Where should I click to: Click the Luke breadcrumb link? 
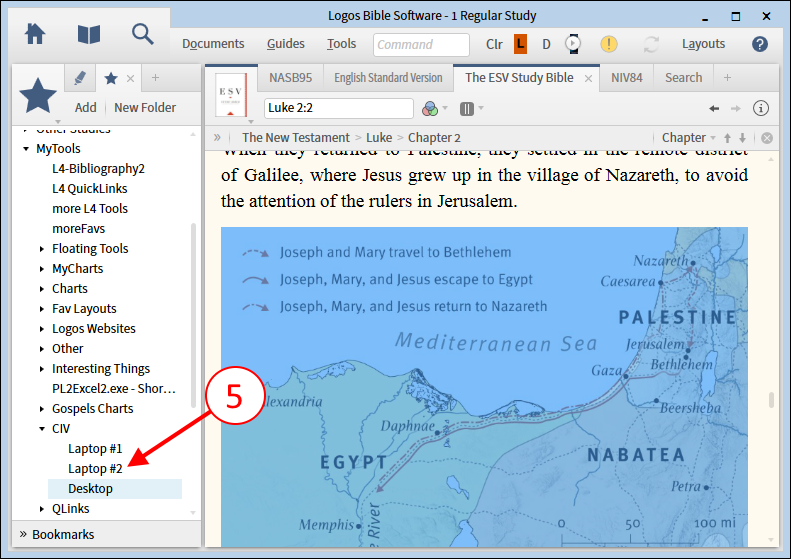(x=379, y=138)
